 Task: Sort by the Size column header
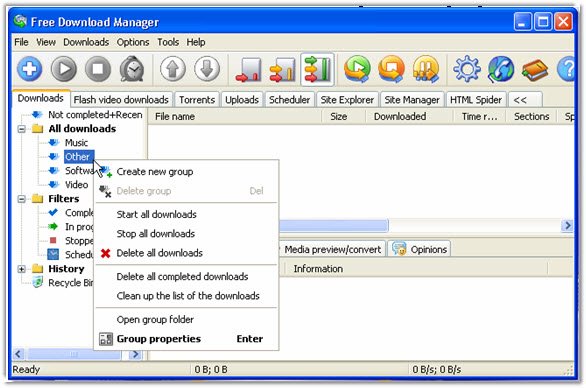[x=343, y=117]
